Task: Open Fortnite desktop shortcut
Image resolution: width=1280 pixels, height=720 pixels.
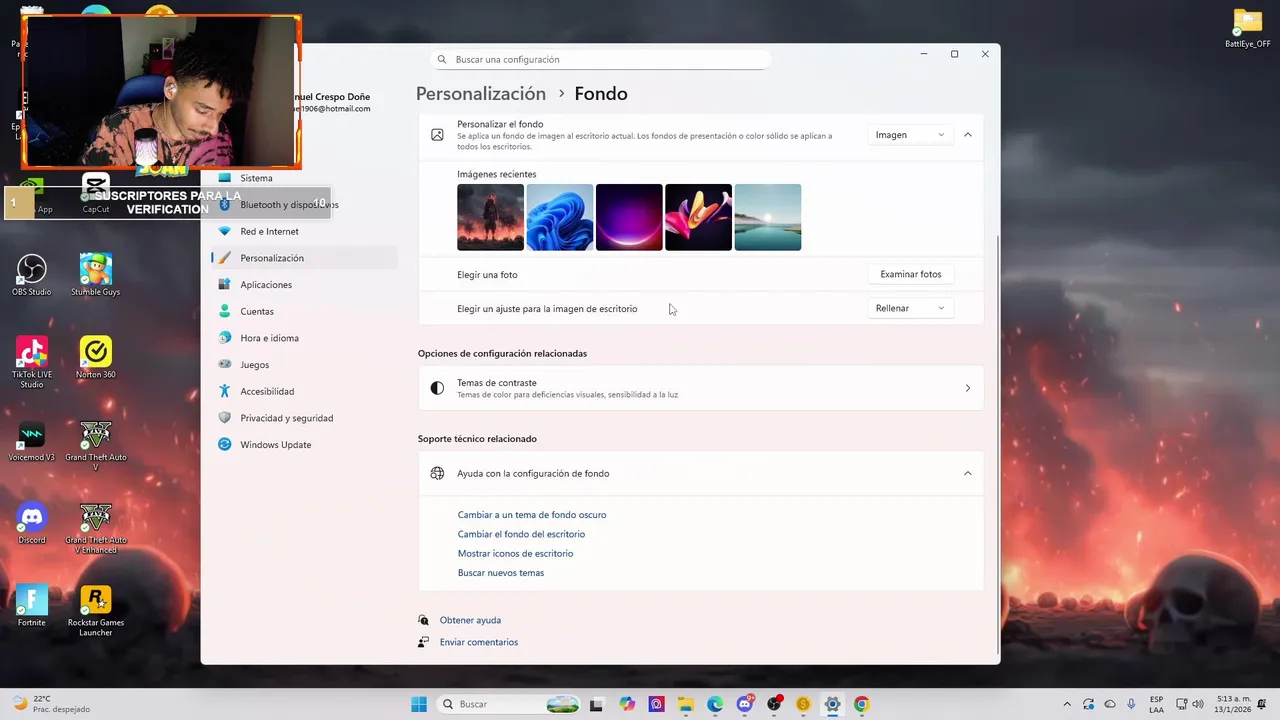Action: tap(32, 606)
